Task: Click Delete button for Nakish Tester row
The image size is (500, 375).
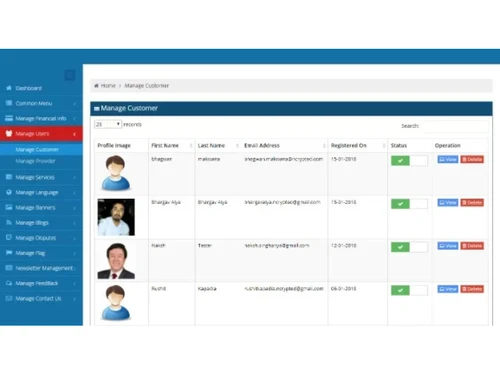Action: point(472,246)
